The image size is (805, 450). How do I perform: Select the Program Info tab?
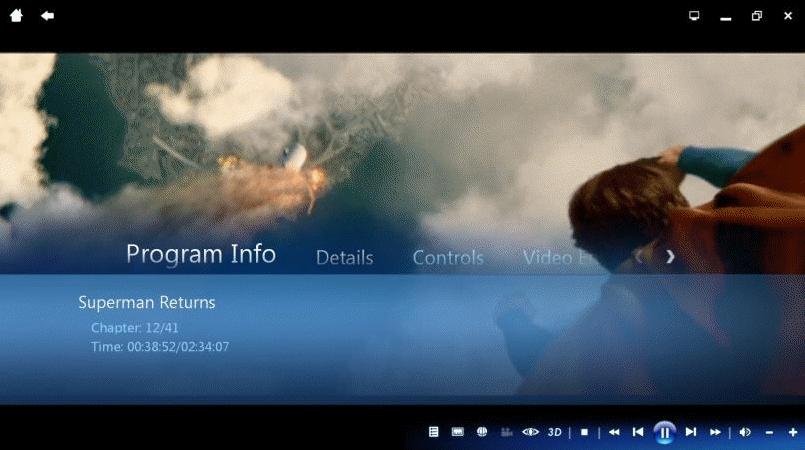201,254
